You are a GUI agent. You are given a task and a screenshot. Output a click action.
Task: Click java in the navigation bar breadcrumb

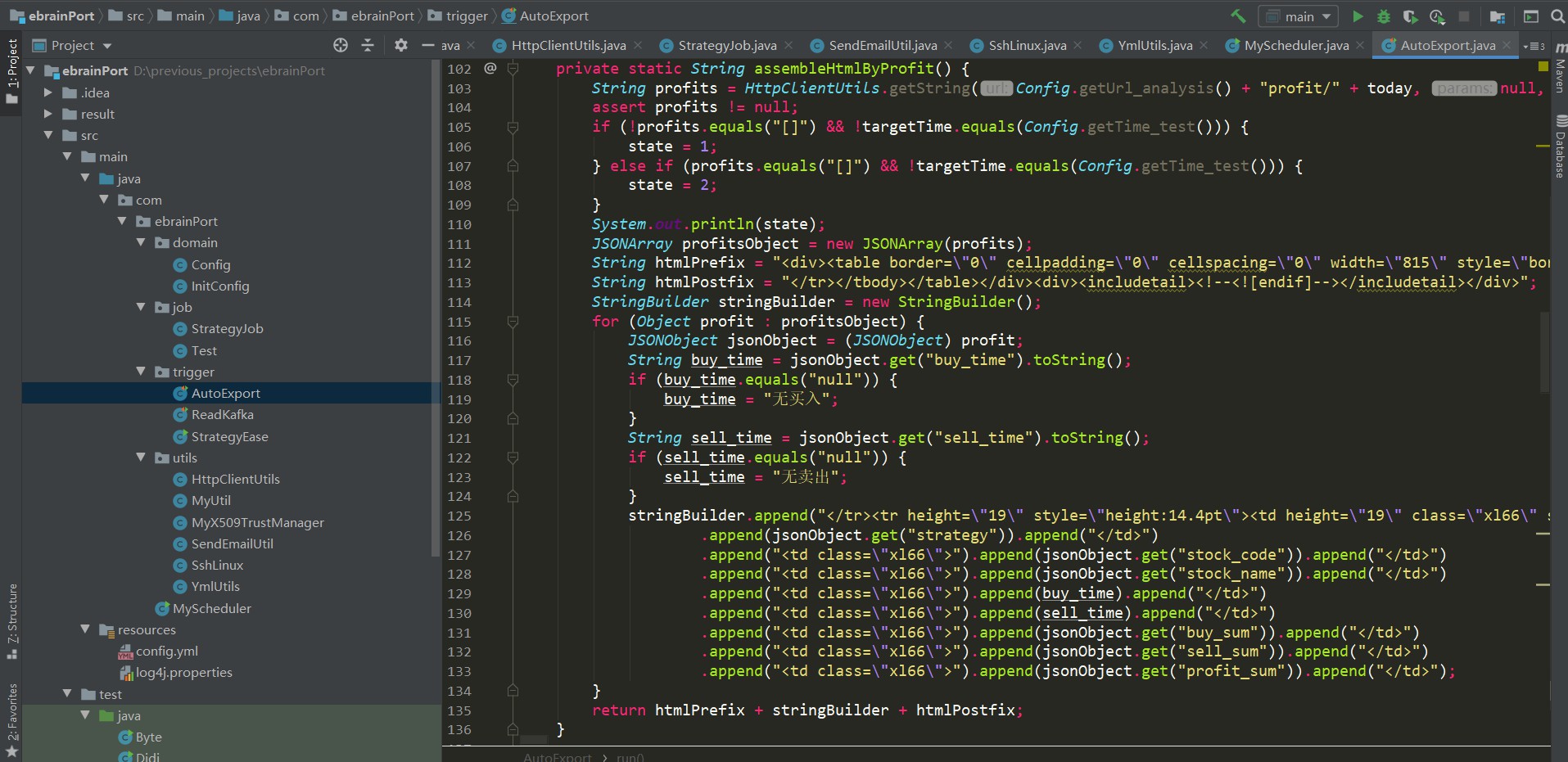(x=240, y=16)
